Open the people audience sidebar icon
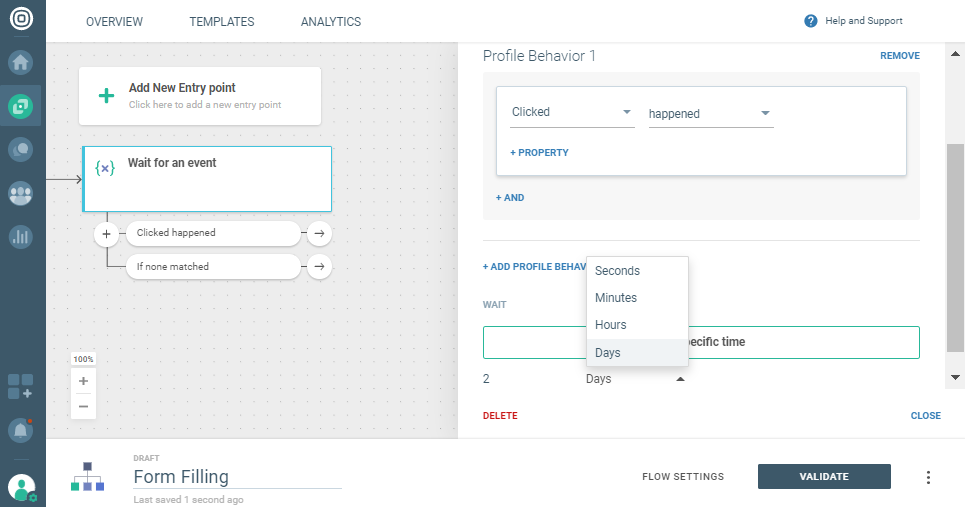Screen dimensions: 965x507 [x=21, y=193]
